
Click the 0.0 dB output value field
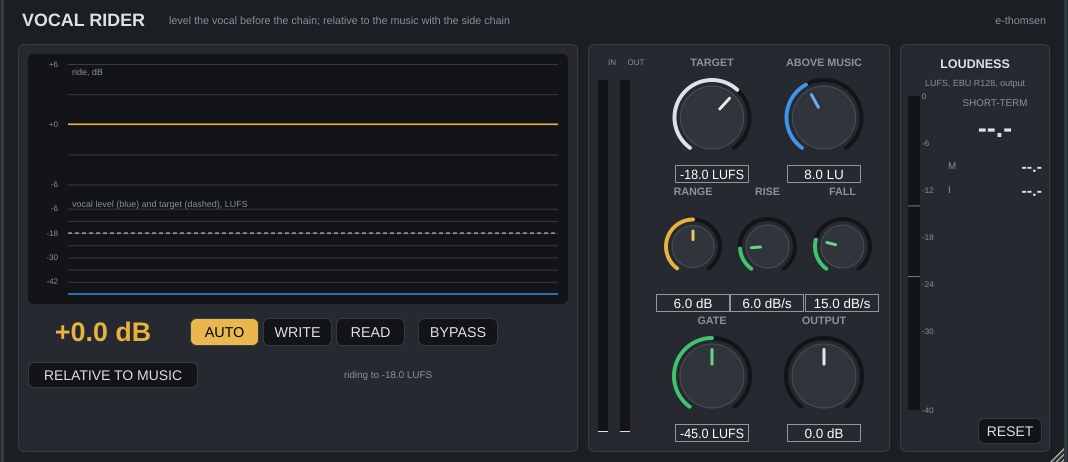click(823, 433)
